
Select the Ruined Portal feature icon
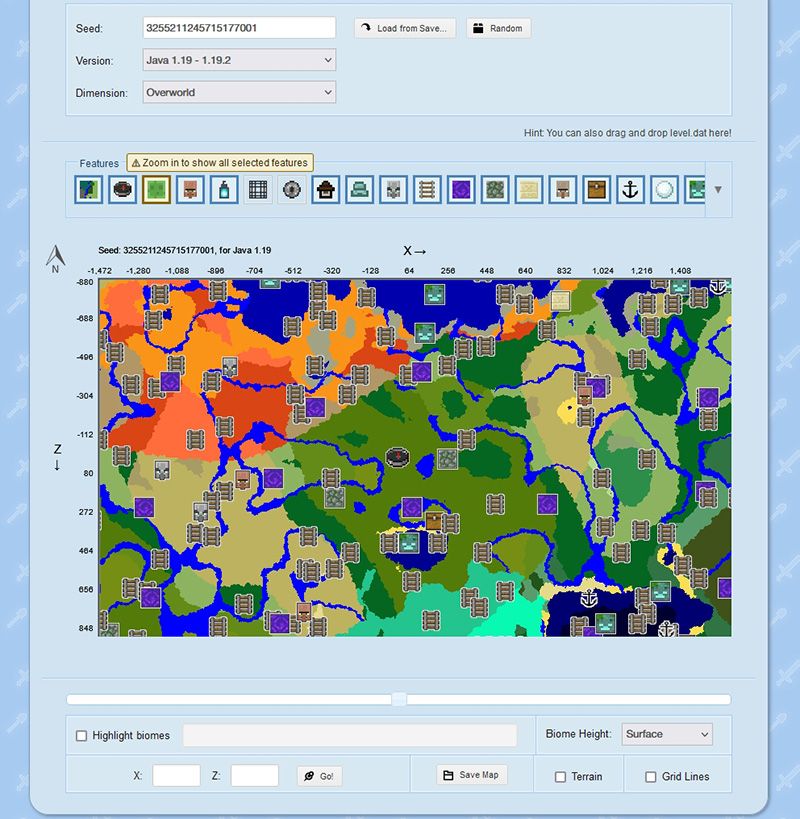pyautogui.click(x=462, y=190)
